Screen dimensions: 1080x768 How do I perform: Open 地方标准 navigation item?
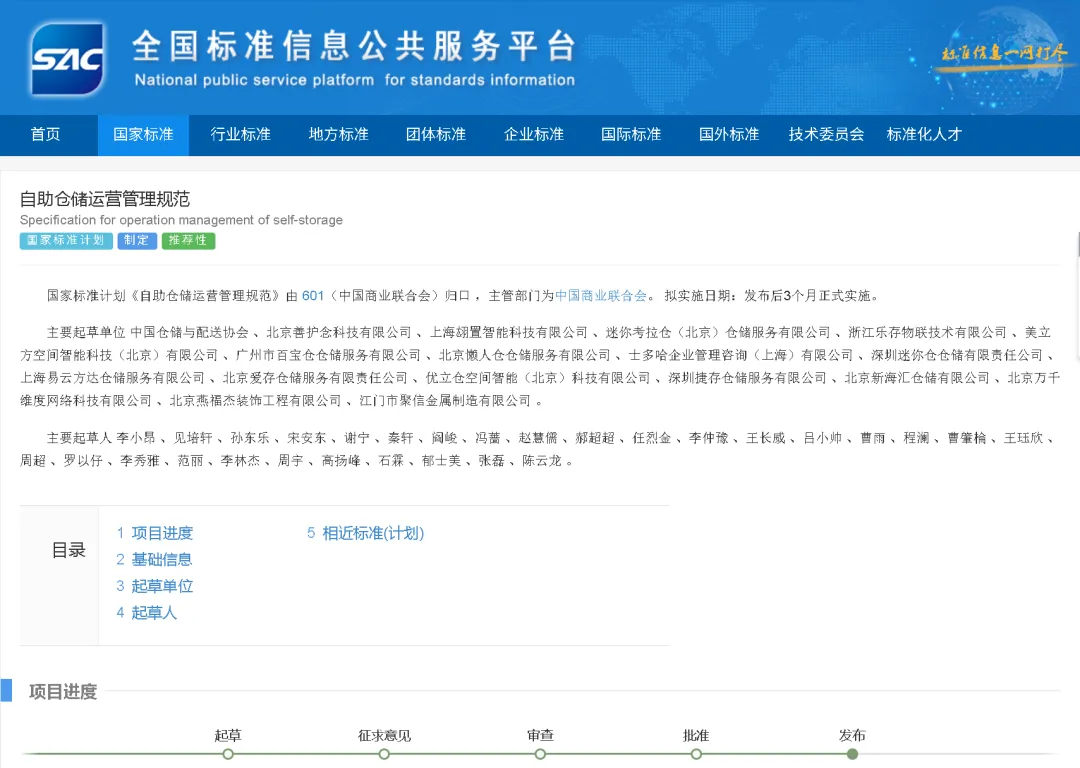(x=338, y=134)
